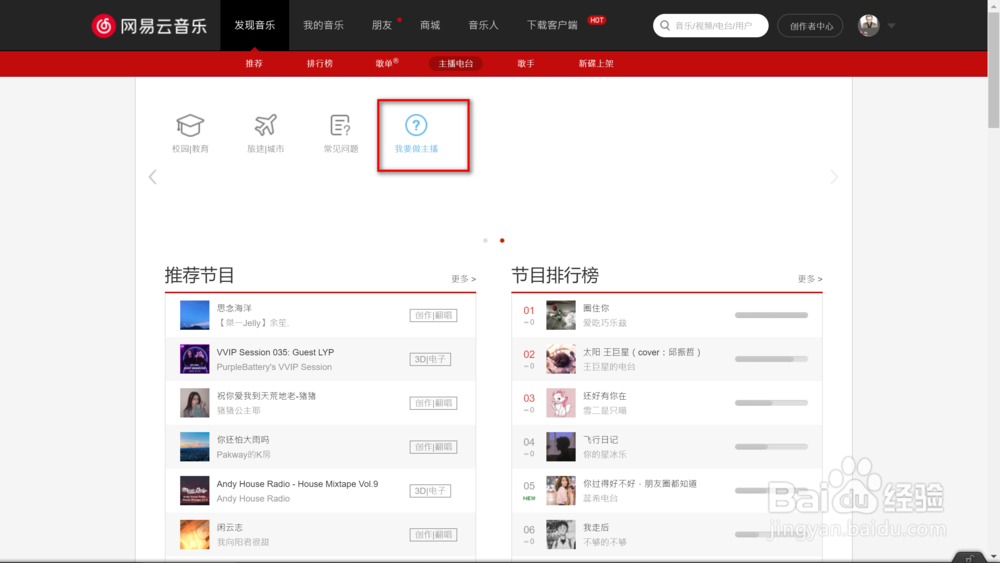Click the search magnifier icon
The width and height of the screenshot is (1000, 563).
point(665,26)
